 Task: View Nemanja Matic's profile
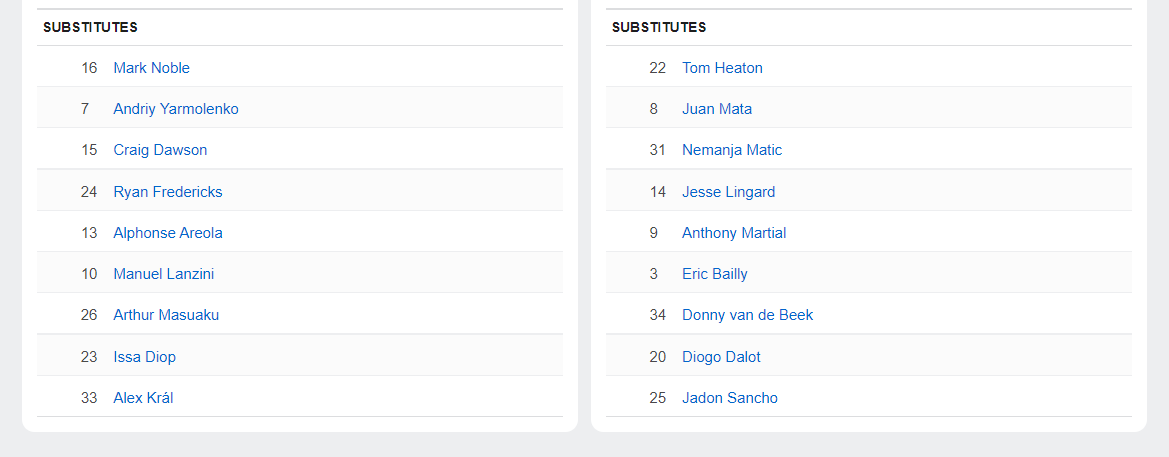732,150
